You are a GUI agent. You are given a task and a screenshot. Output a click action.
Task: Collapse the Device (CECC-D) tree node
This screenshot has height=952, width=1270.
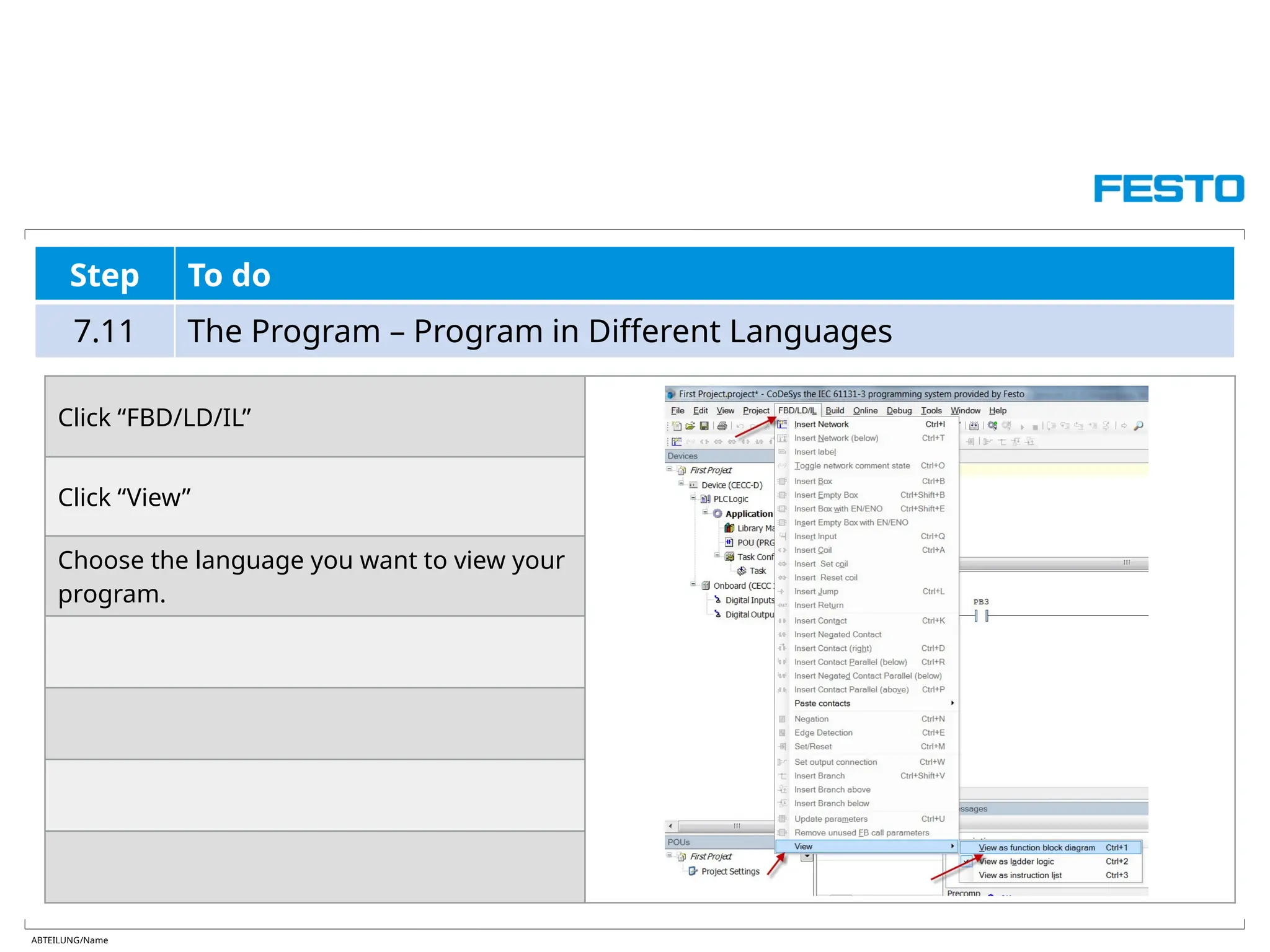pos(681,483)
